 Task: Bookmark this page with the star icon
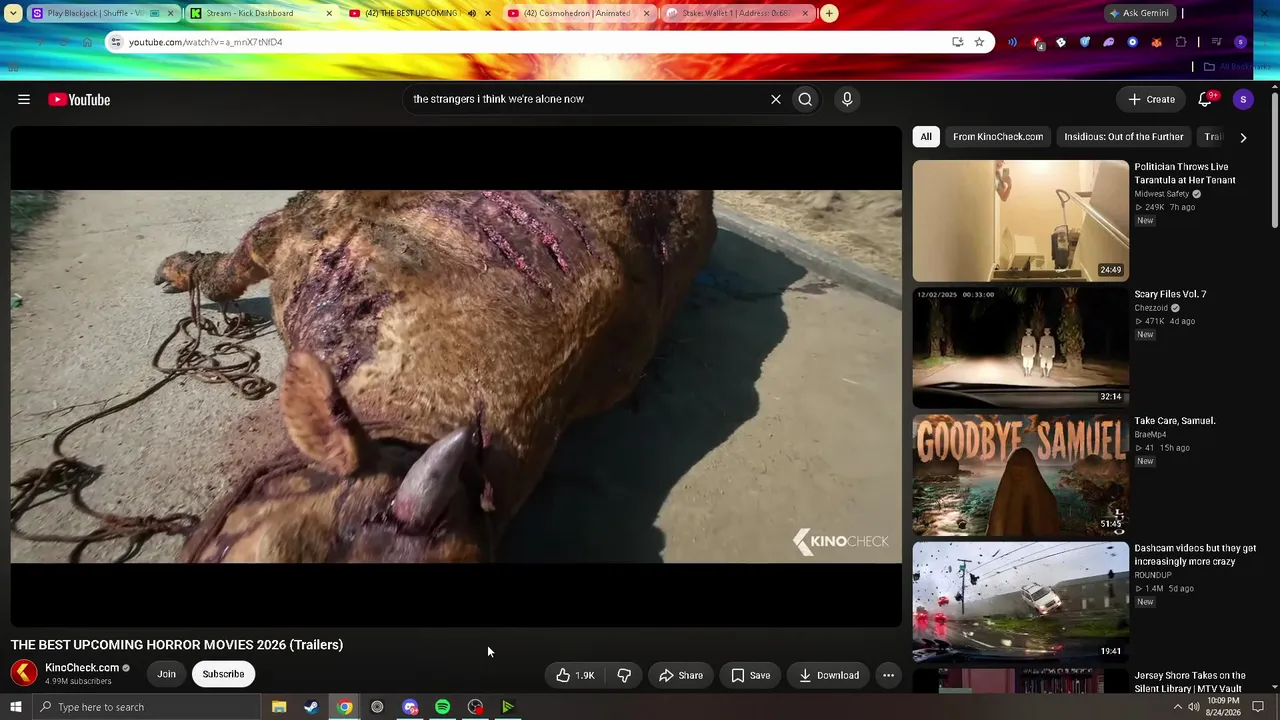[979, 42]
